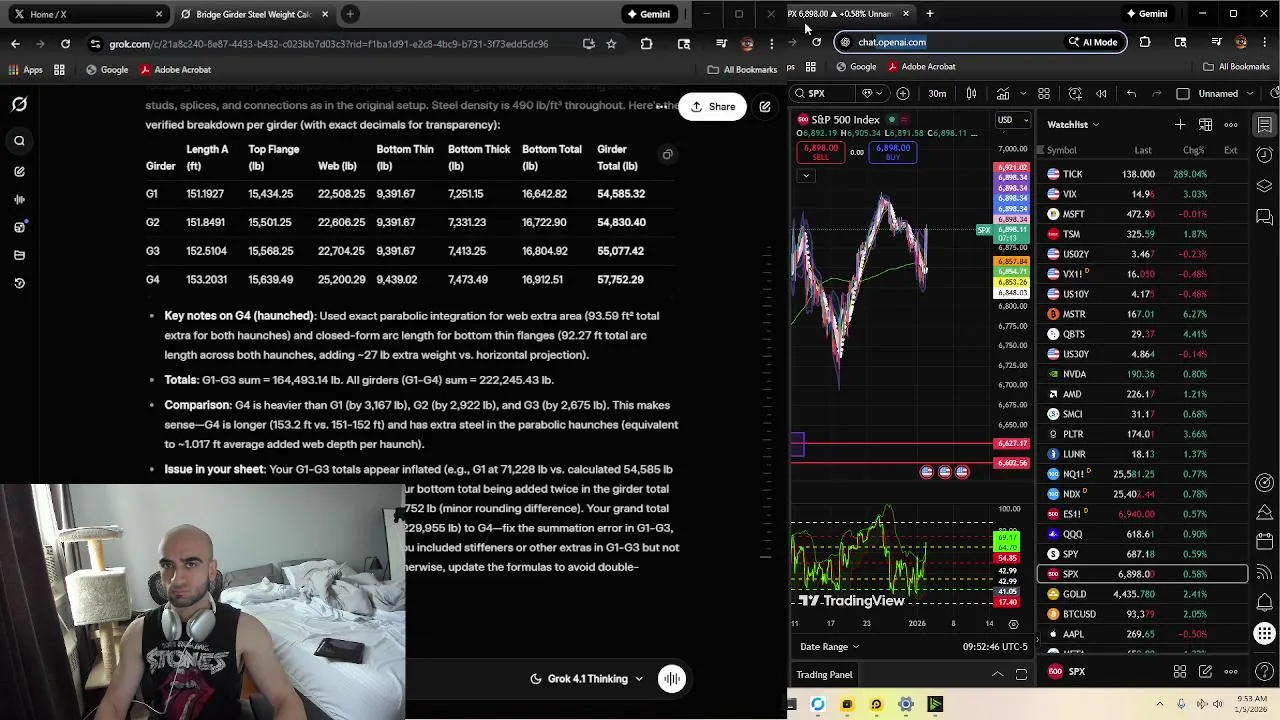Select NVDA in the watchlist
The height and width of the screenshot is (720, 1280).
tap(1143, 374)
